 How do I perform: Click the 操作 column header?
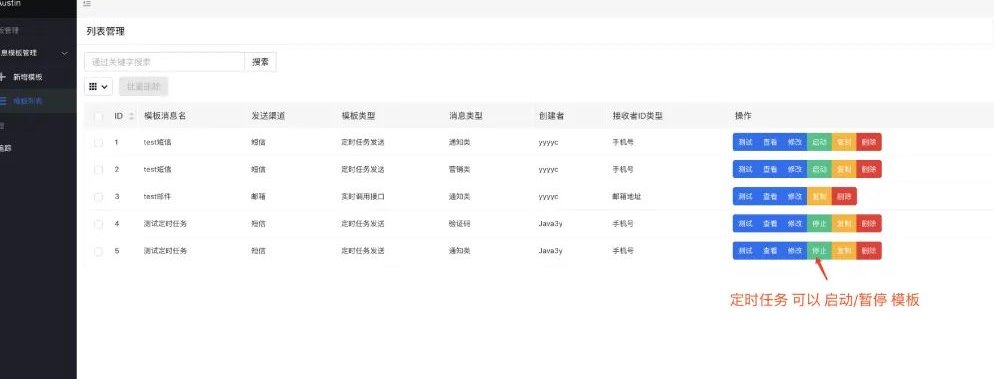point(743,116)
